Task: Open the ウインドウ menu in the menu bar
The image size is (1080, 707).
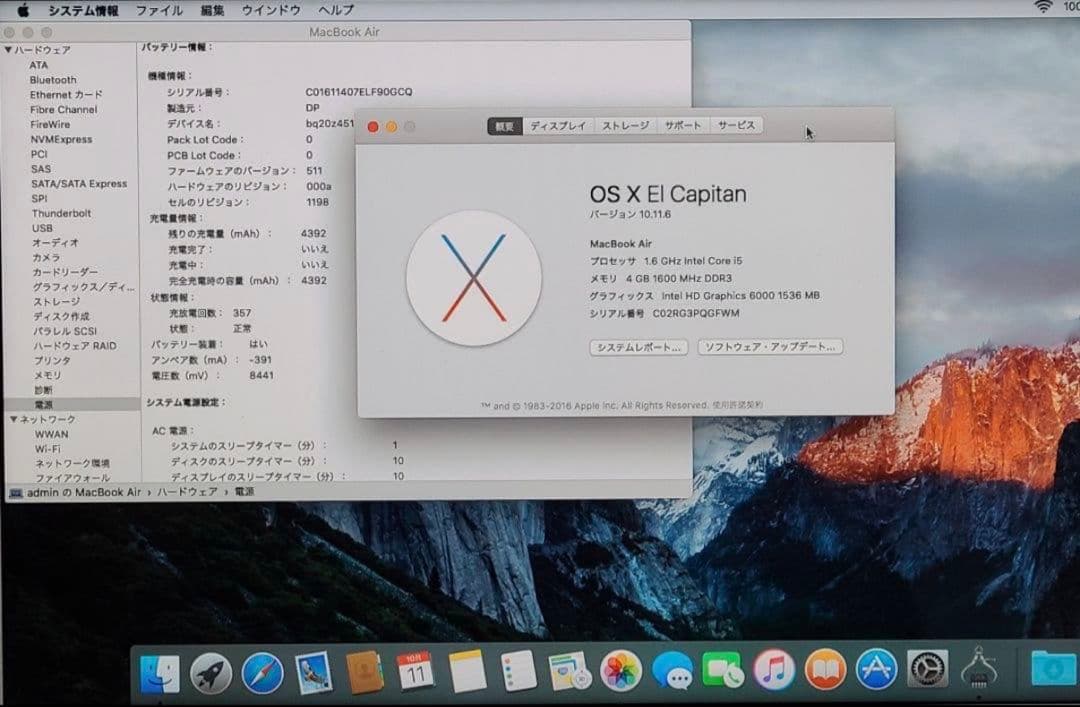Action: 268,10
